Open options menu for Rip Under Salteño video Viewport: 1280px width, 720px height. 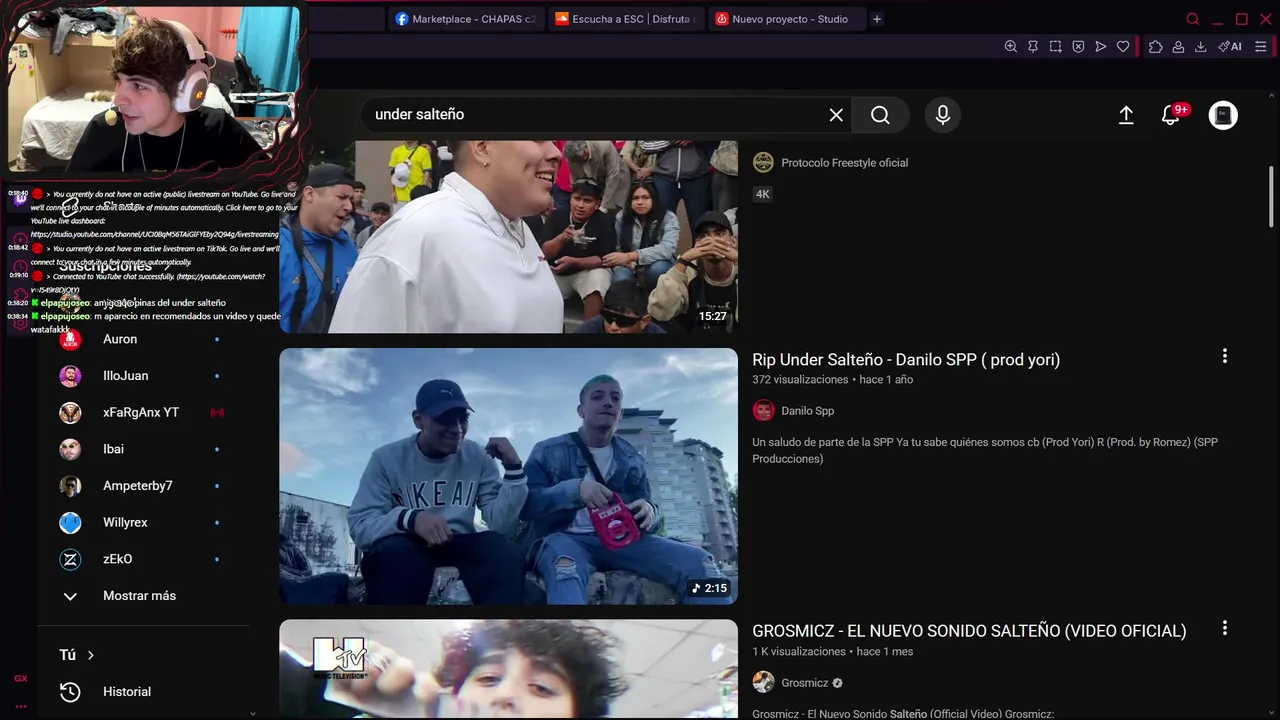click(1224, 356)
